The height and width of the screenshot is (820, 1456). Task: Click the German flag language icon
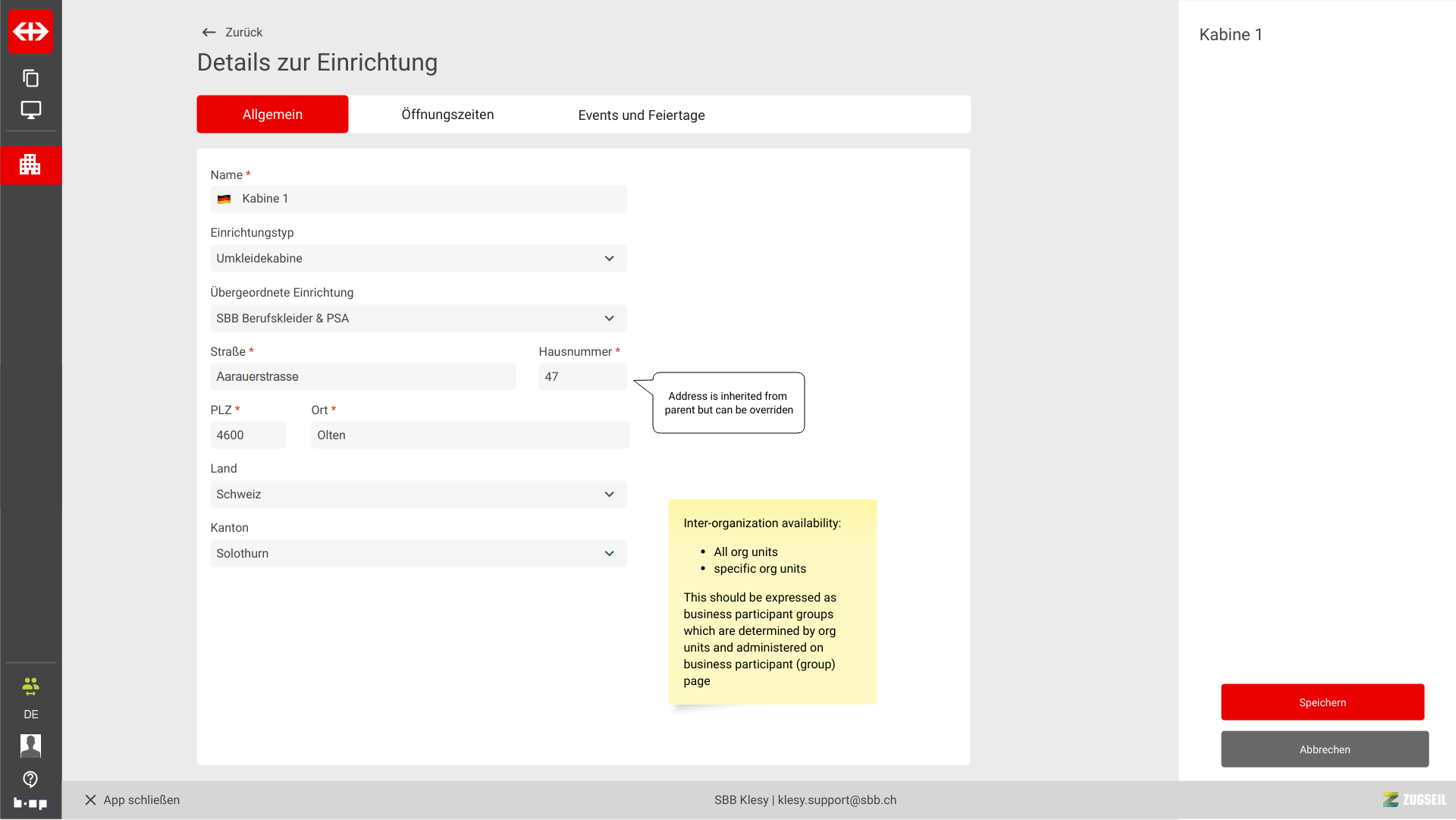pos(224,199)
